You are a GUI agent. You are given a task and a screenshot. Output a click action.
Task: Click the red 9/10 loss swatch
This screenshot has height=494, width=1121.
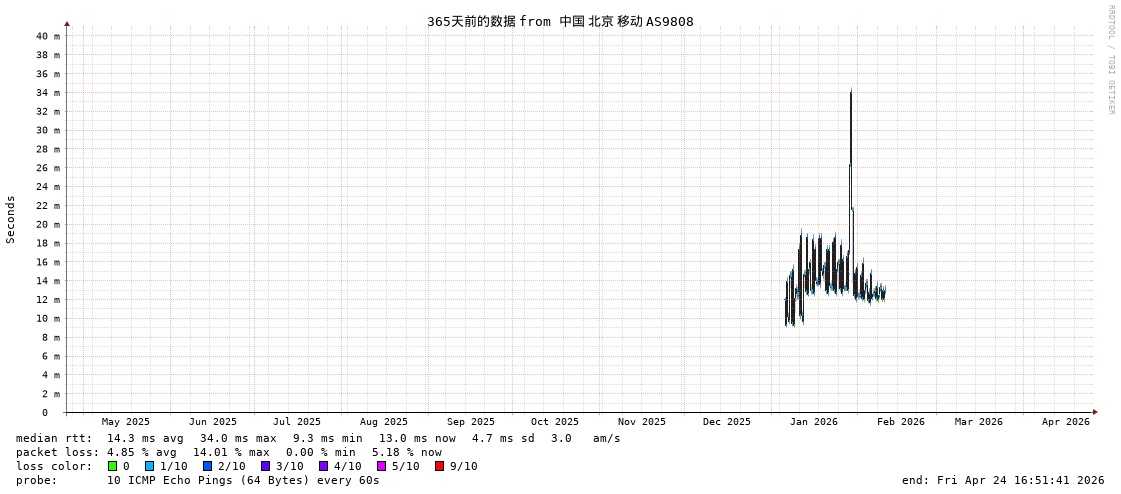click(x=439, y=466)
